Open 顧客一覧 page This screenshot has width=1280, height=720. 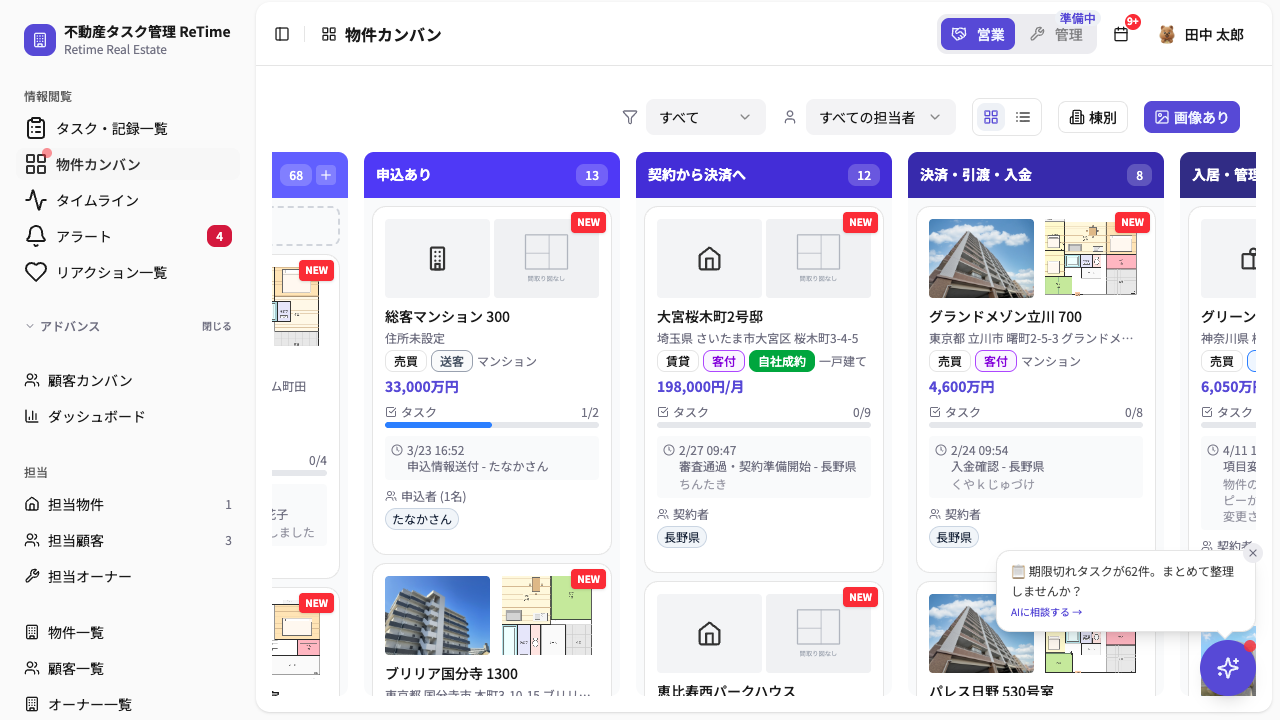128,668
